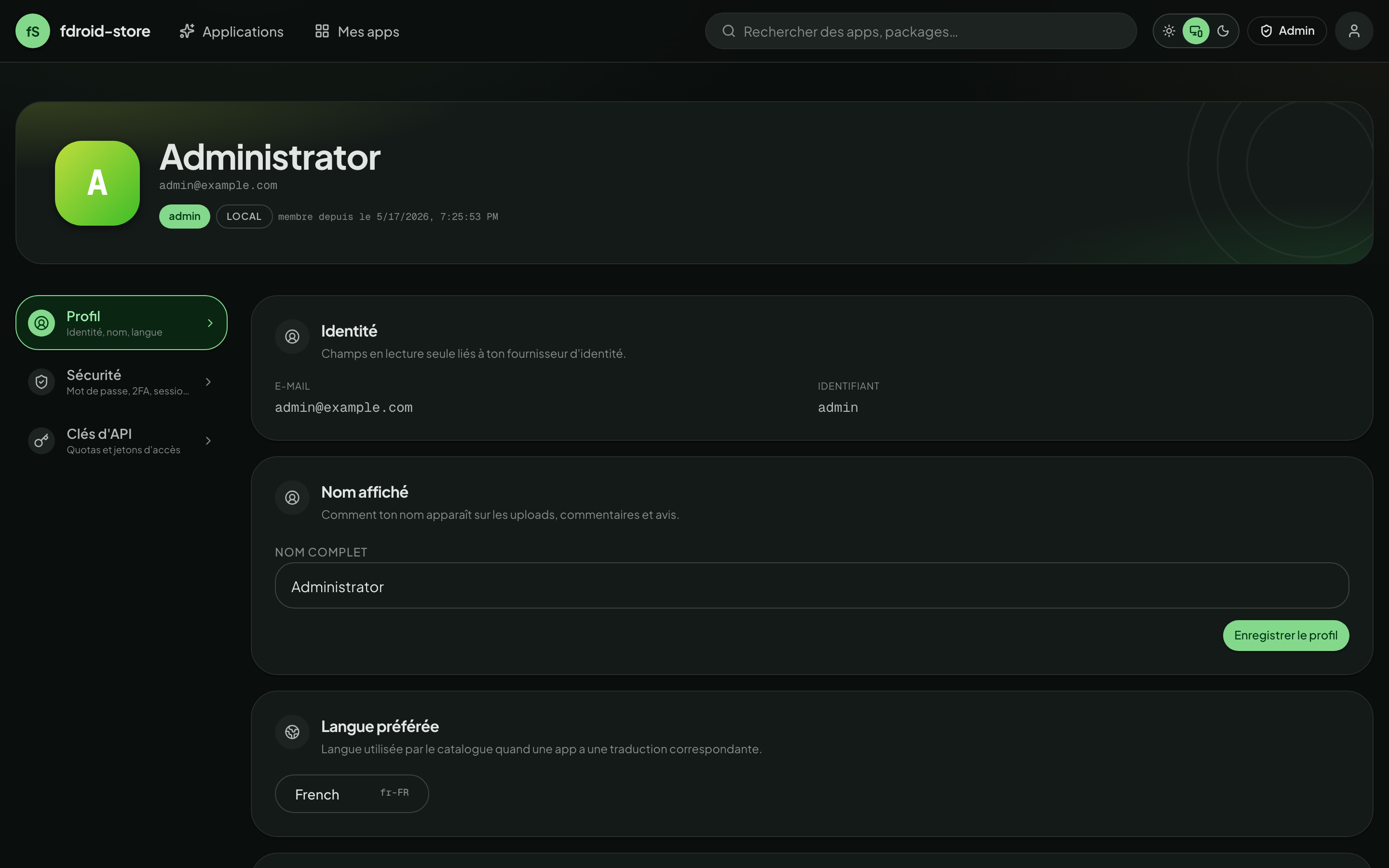1389x868 pixels.
Task: Open the Applications nav item
Action: [x=231, y=31]
